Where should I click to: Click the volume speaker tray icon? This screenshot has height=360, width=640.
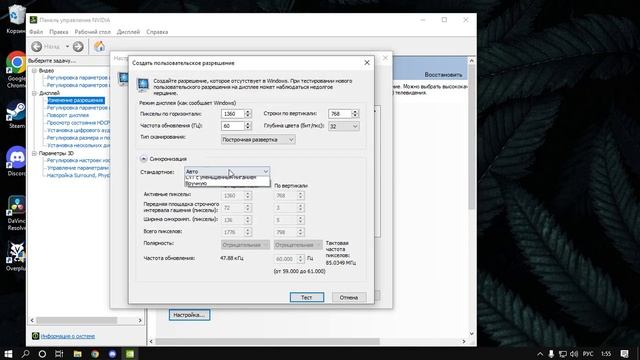(x=574, y=354)
